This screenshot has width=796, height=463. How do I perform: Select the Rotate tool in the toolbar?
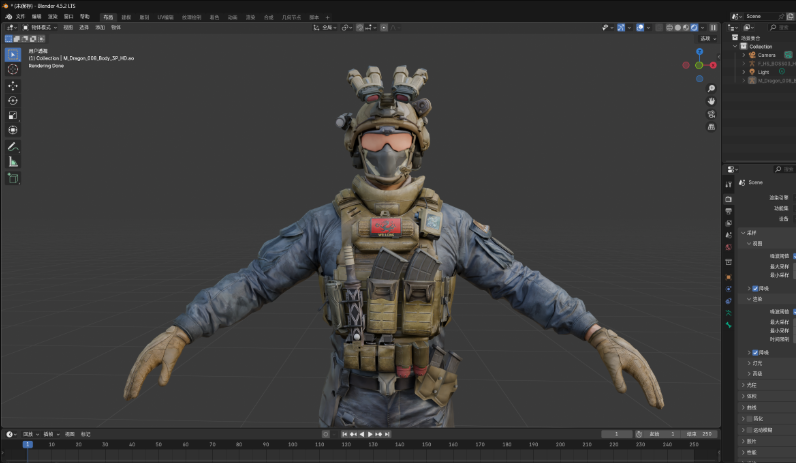(13, 100)
